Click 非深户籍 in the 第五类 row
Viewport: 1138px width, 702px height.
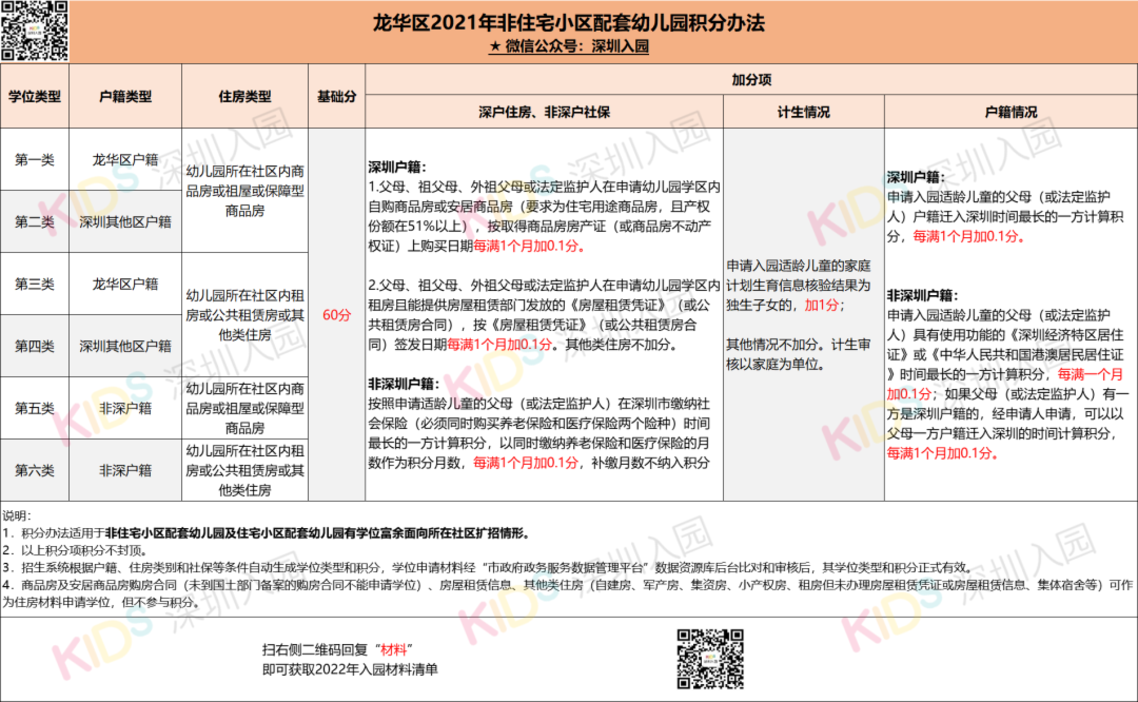(126, 408)
